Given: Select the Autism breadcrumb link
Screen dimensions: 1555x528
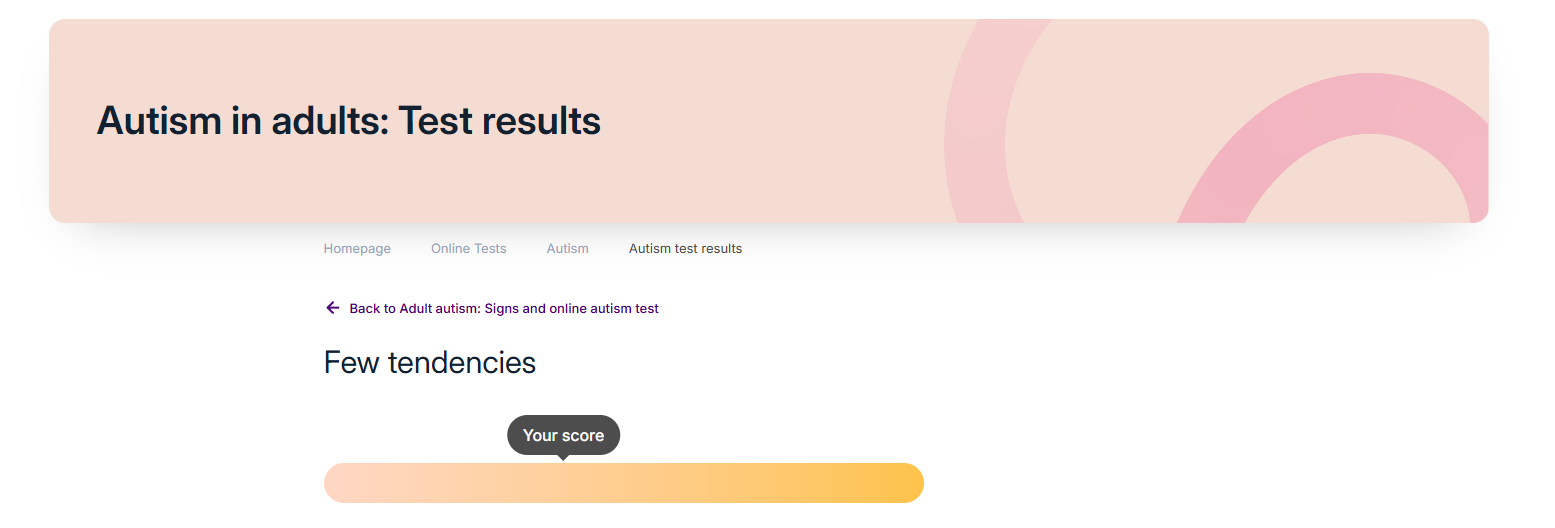Looking at the screenshot, I should 567,249.
